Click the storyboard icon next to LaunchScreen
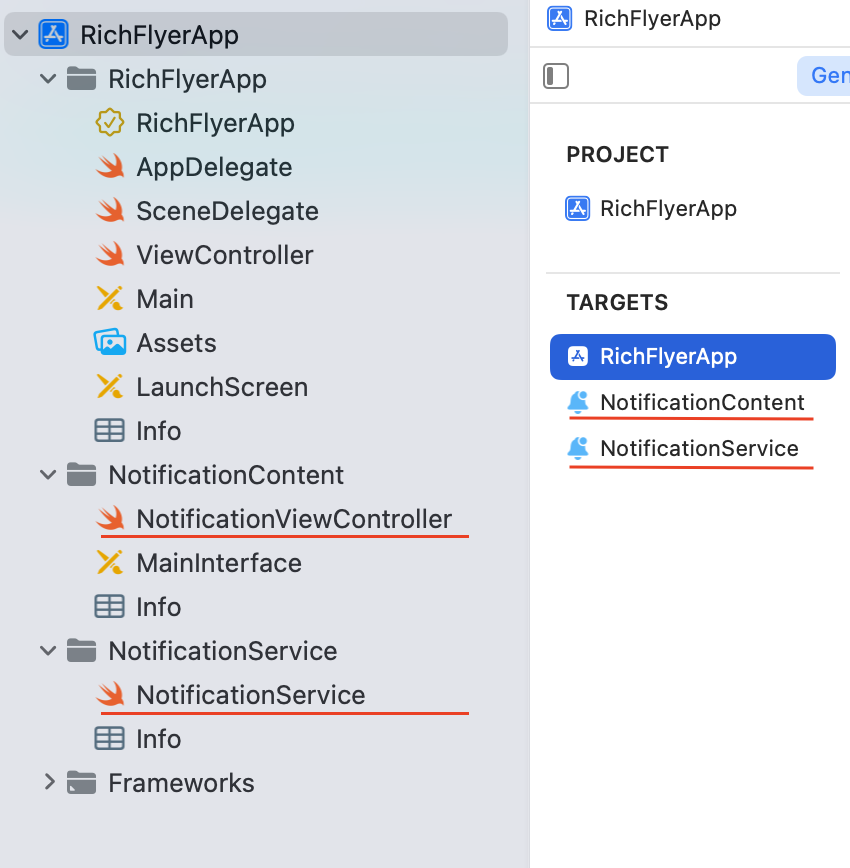The image size is (850, 868). 110,387
